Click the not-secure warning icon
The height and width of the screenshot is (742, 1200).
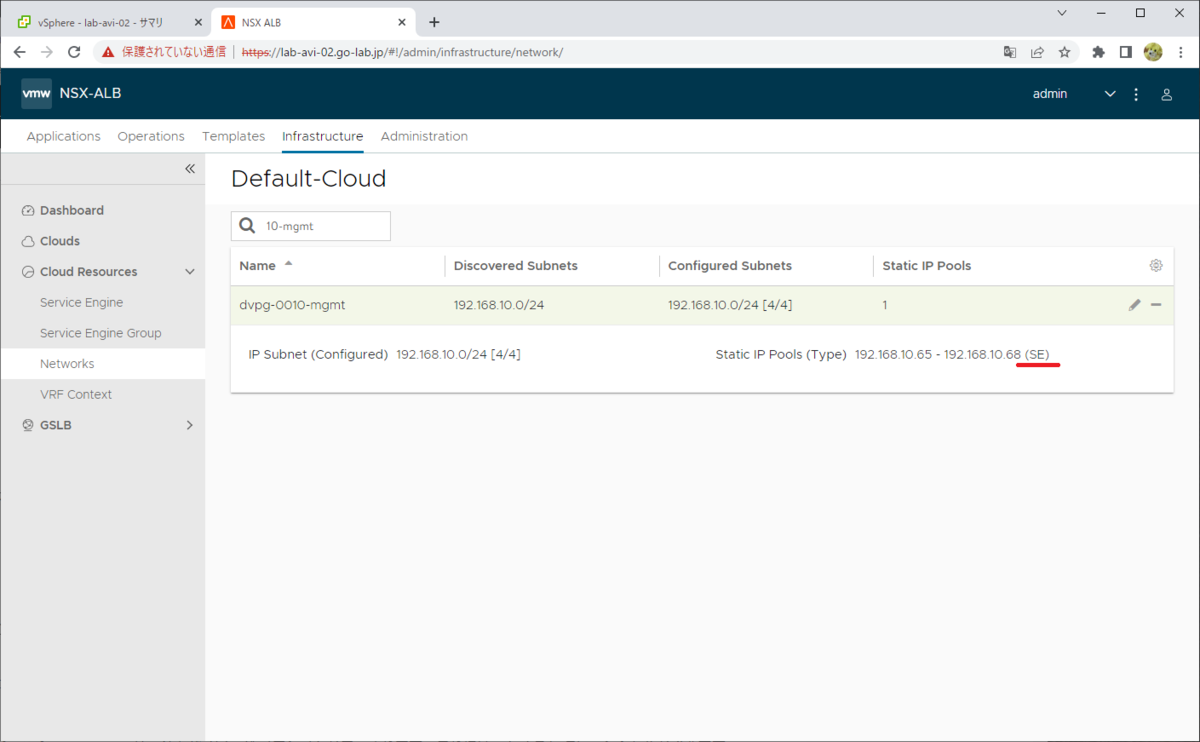tap(109, 52)
